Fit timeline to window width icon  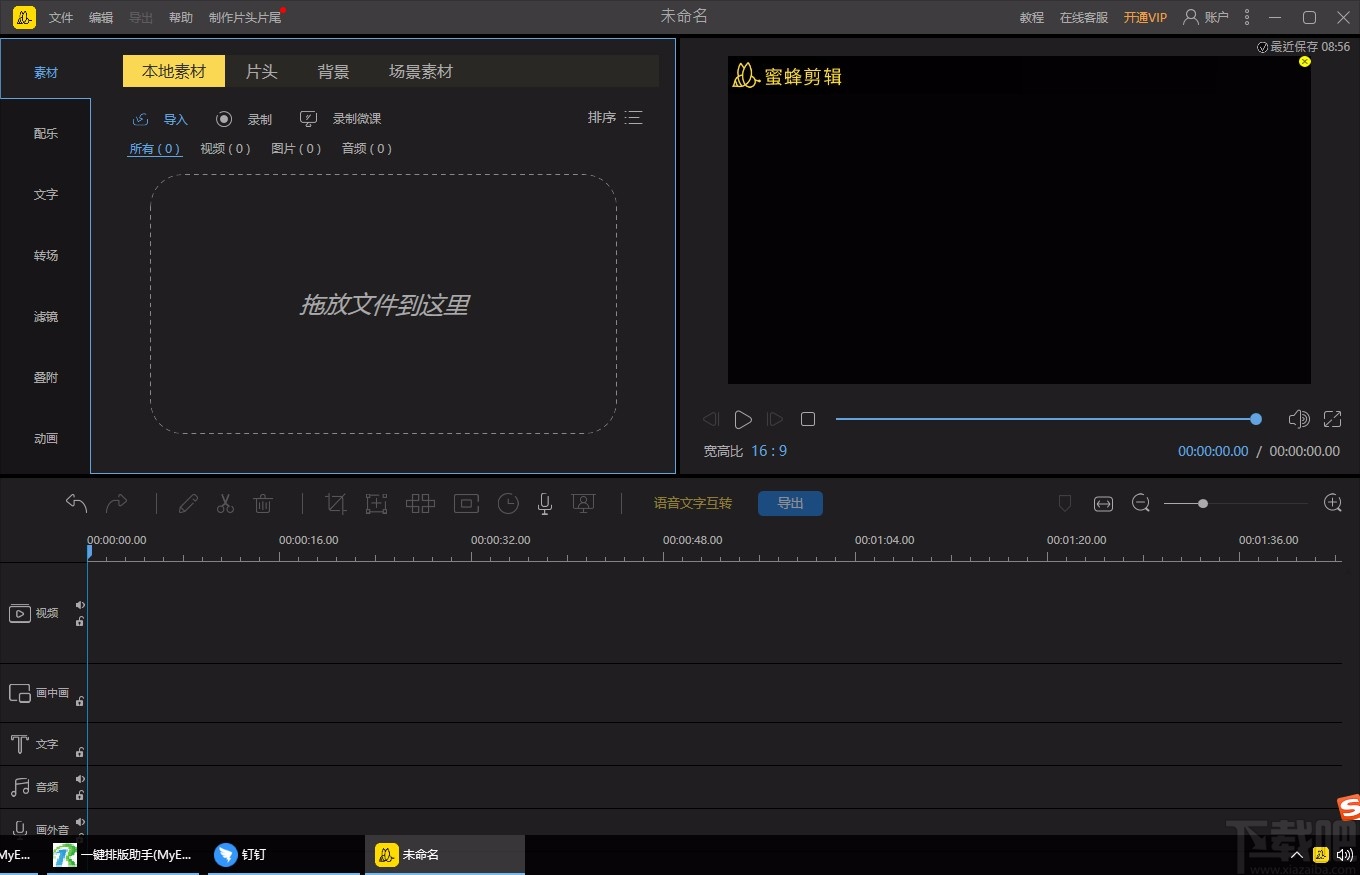click(x=1103, y=504)
